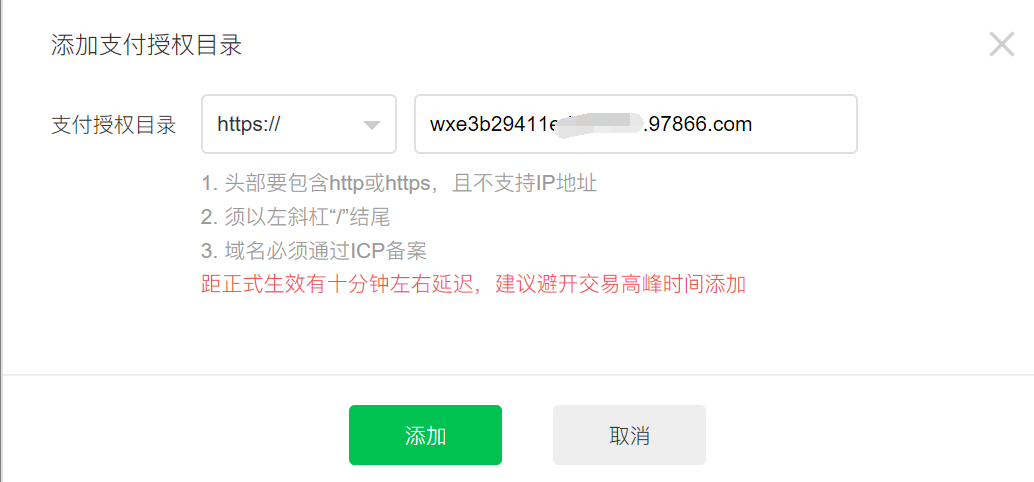Image resolution: width=1034 pixels, height=482 pixels.
Task: Click the hint 须以左斜杠"/"结尾
Action: pyautogui.click(x=296, y=217)
